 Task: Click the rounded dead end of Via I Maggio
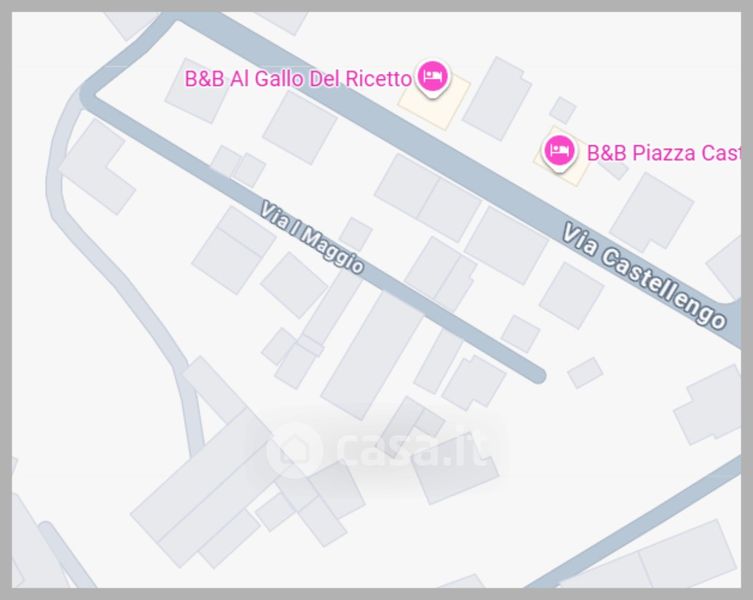[x=537, y=375]
